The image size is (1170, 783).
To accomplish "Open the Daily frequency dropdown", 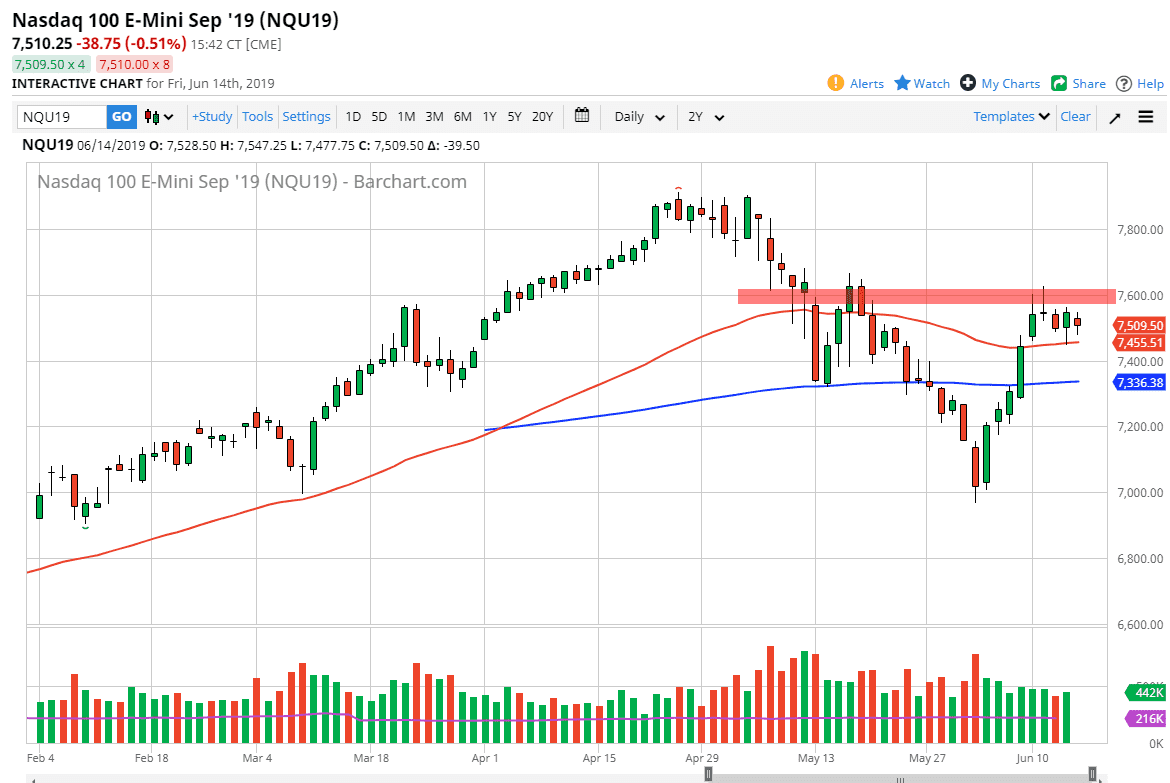I will click(637, 117).
